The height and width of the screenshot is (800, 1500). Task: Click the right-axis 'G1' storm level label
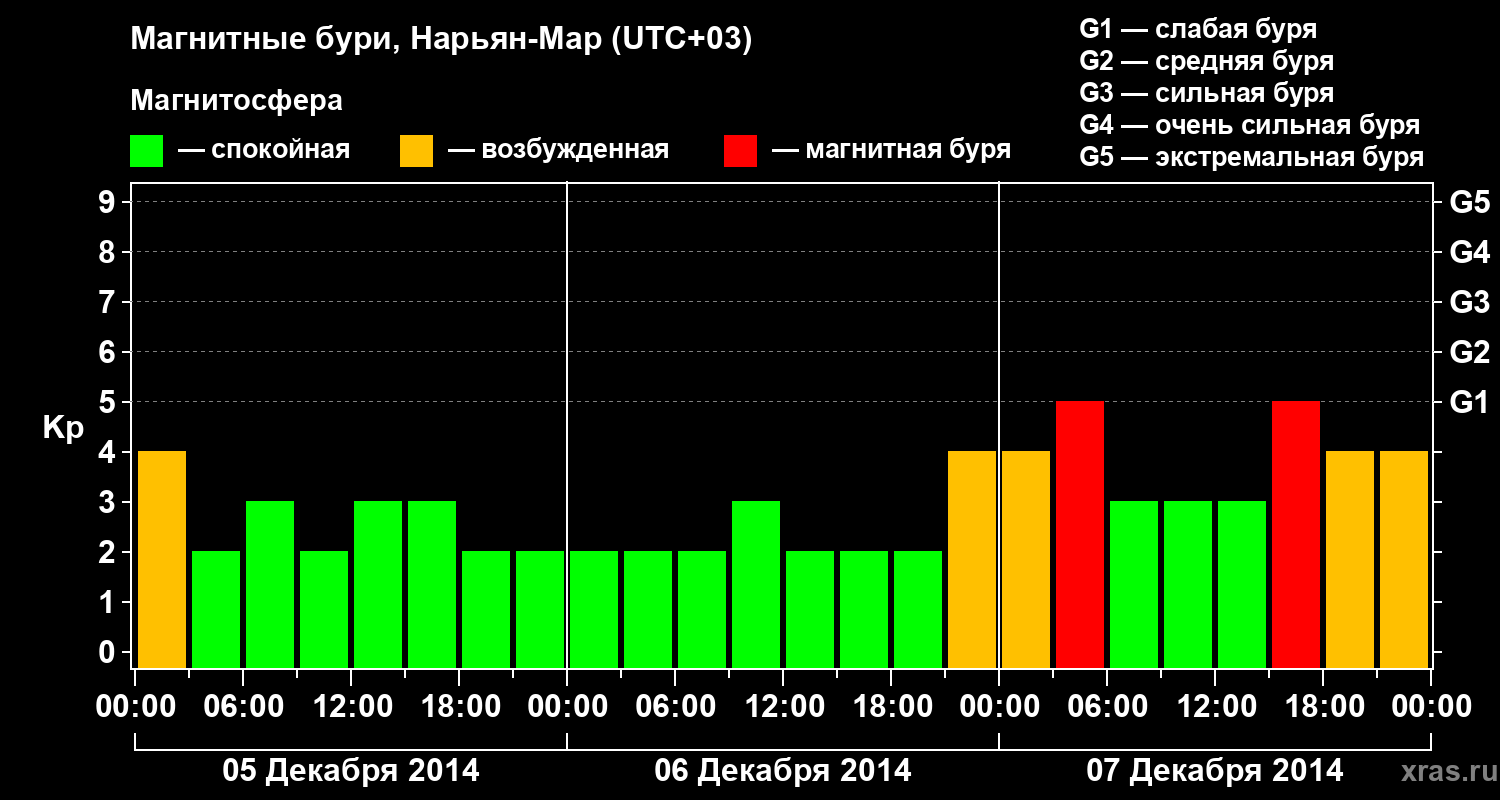pyautogui.click(x=1470, y=402)
